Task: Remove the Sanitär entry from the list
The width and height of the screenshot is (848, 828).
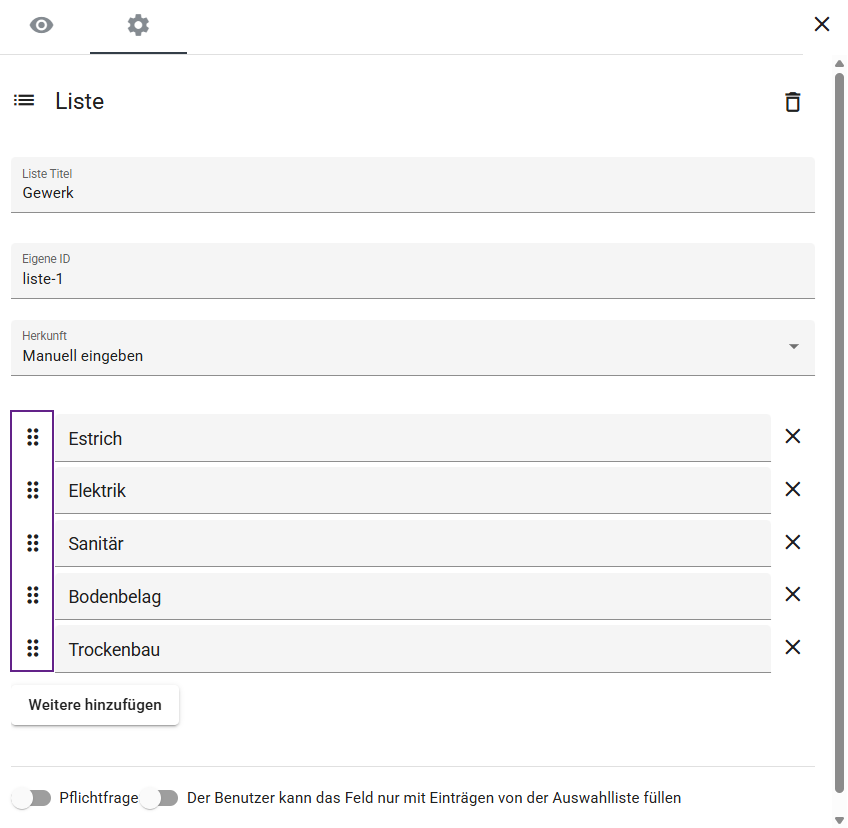Action: 792,543
